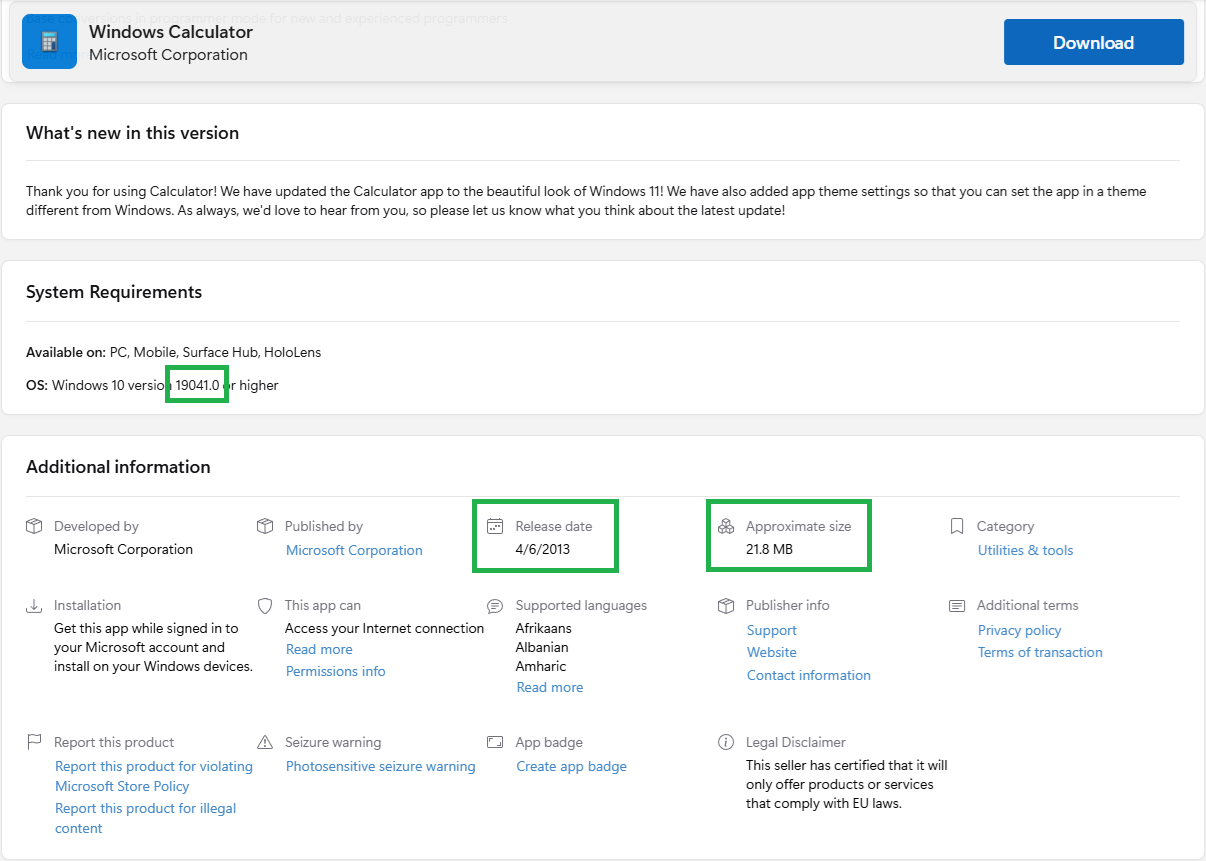Image resolution: width=1206 pixels, height=861 pixels.
Task: Click the Release date calendar icon
Action: pyautogui.click(x=495, y=526)
